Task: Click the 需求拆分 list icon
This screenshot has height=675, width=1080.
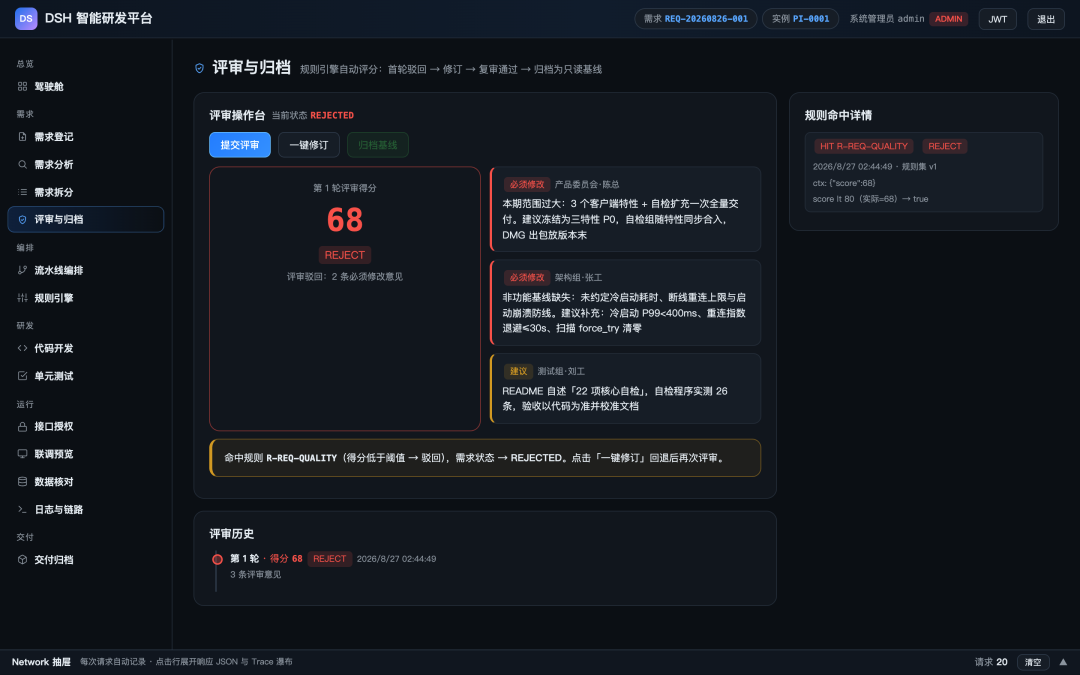Action: tap(23, 192)
